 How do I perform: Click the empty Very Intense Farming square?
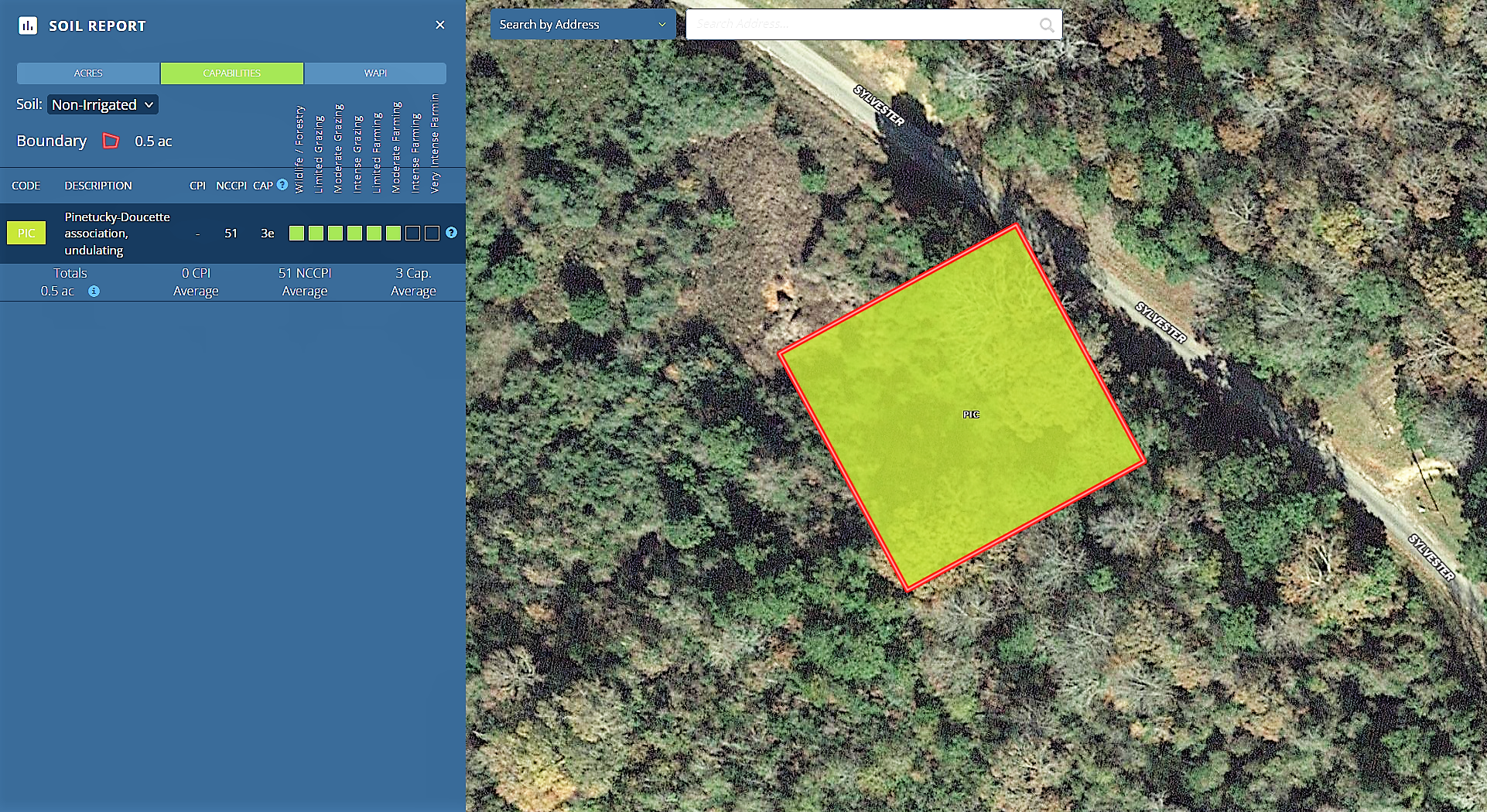(432, 233)
